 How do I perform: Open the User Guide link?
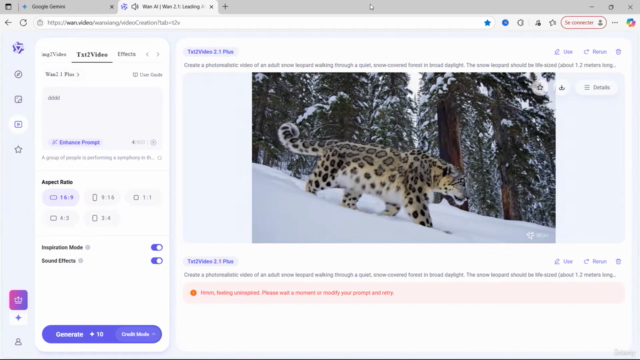pos(147,75)
